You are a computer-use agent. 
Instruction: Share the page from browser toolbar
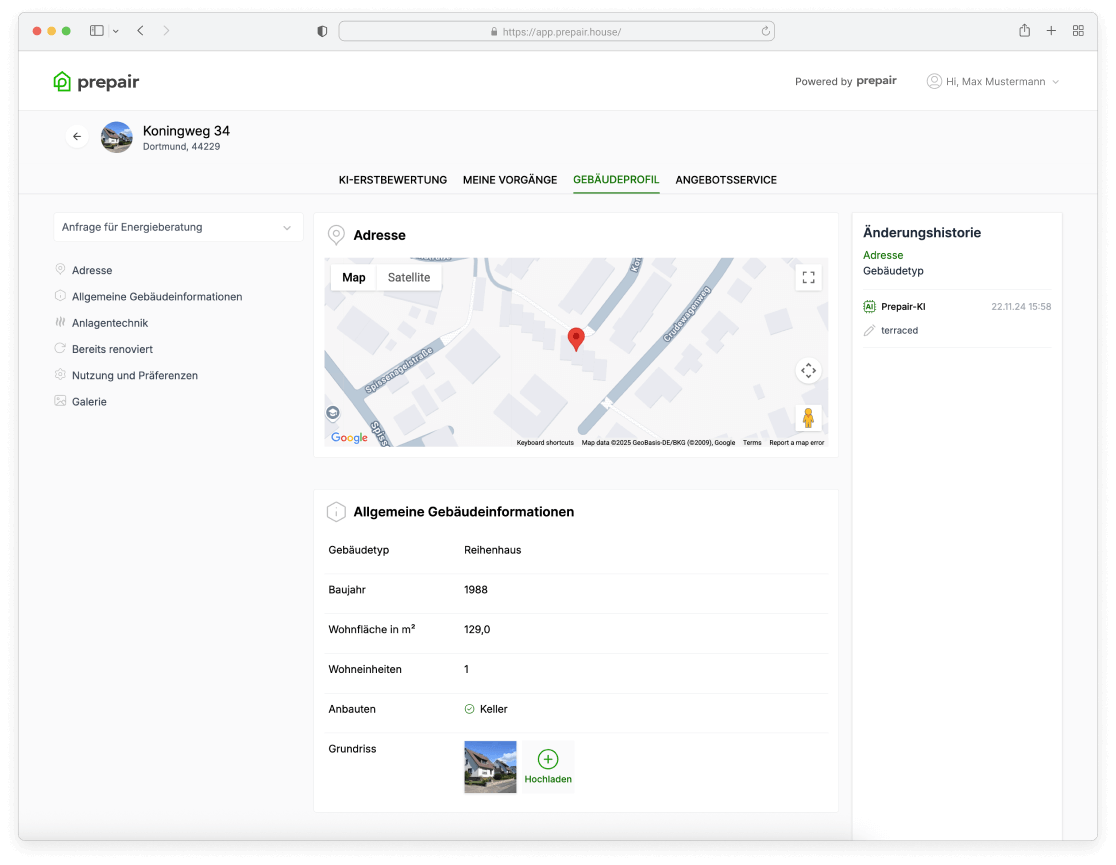[x=1024, y=30]
